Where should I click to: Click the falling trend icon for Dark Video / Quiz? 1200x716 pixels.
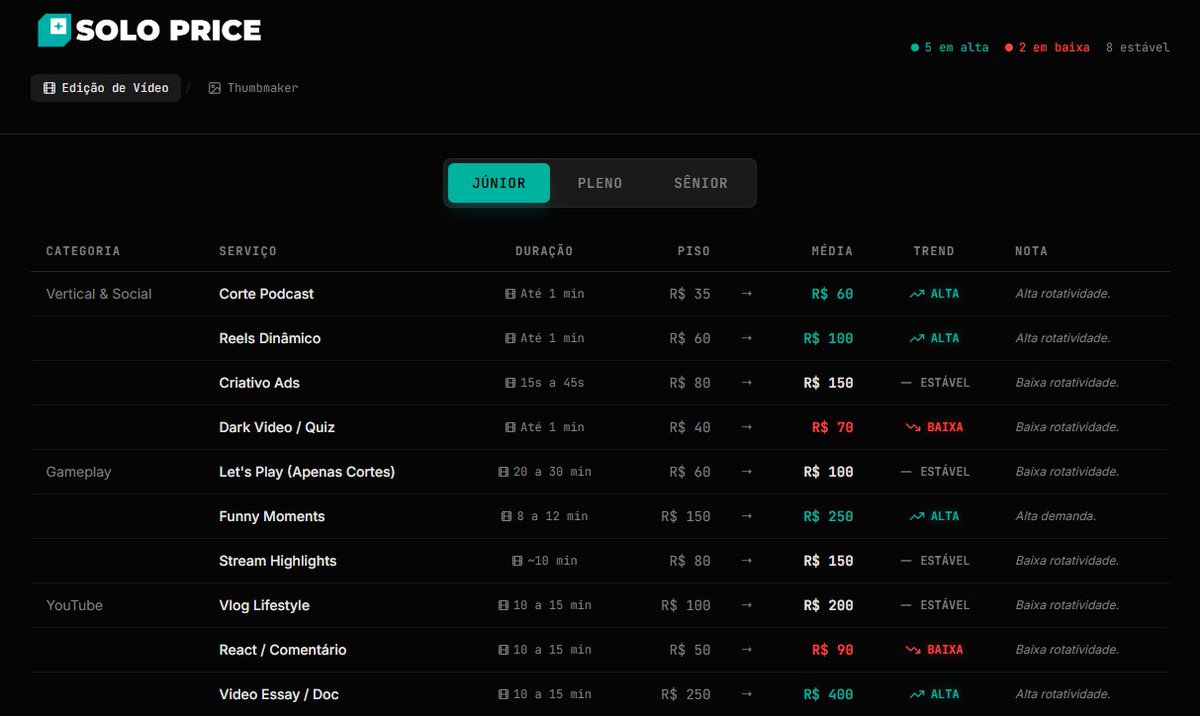[913, 427]
